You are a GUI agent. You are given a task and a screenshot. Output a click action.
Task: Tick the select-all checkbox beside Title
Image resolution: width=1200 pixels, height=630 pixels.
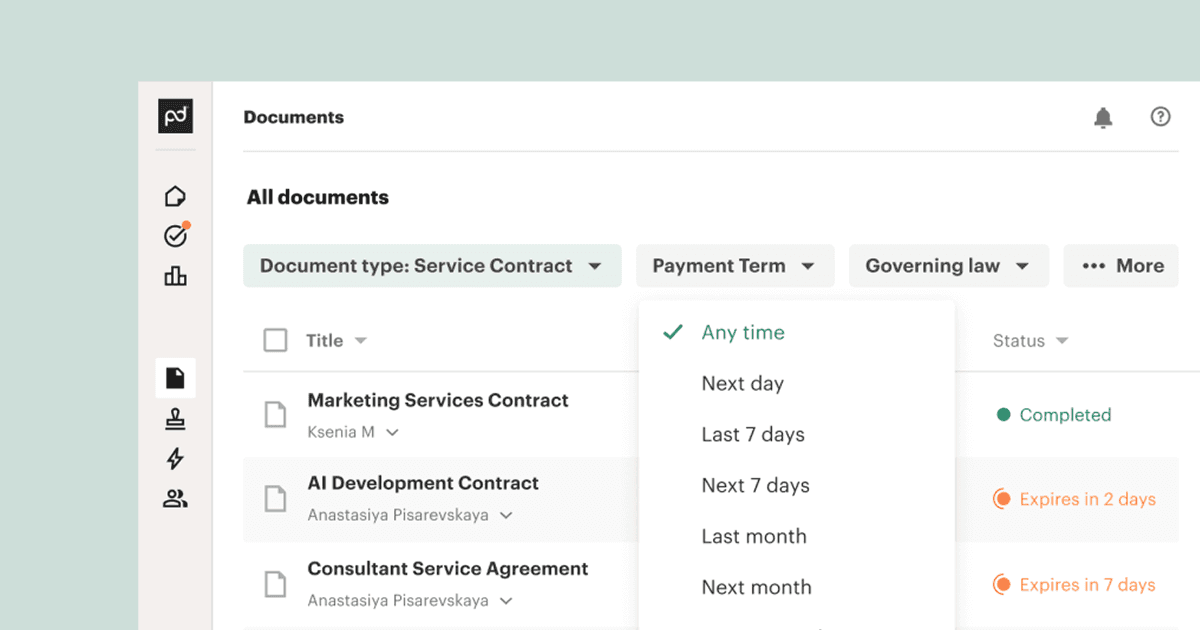pos(275,341)
